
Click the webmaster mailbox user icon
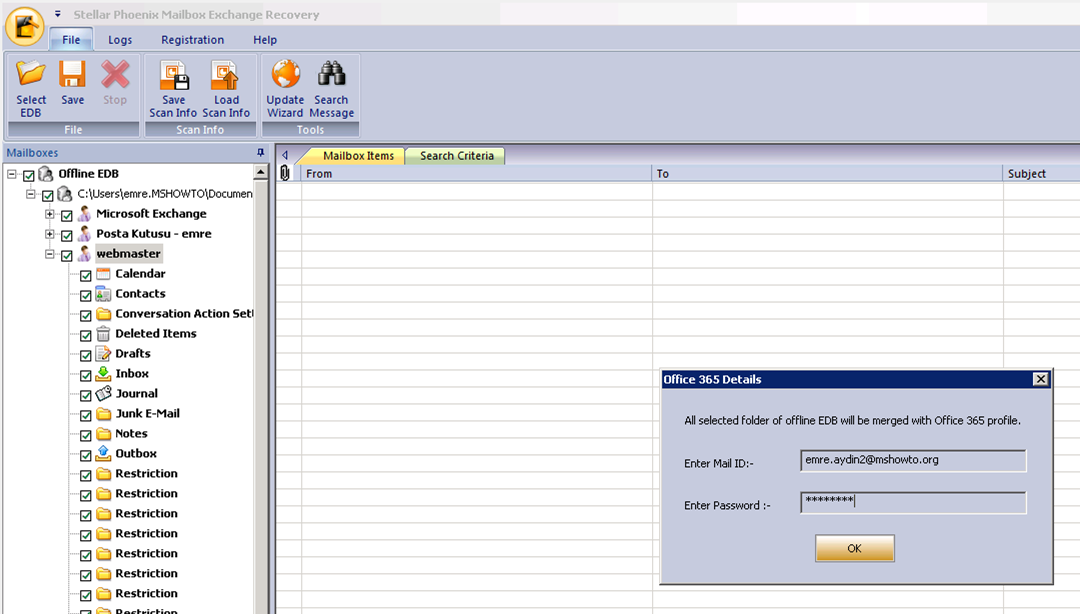[x=84, y=254]
